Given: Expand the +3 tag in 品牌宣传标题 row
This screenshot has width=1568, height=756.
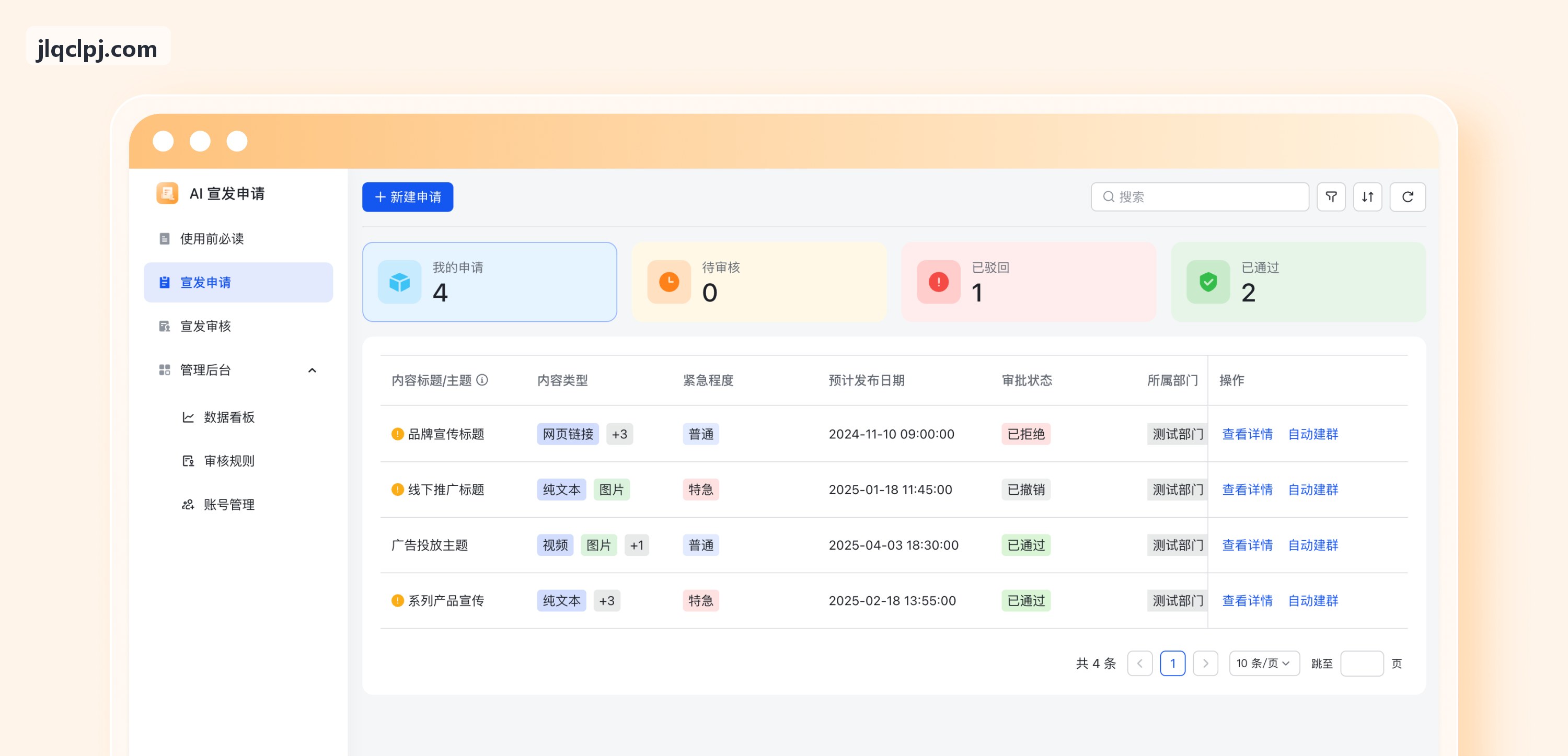Looking at the screenshot, I should (620, 434).
